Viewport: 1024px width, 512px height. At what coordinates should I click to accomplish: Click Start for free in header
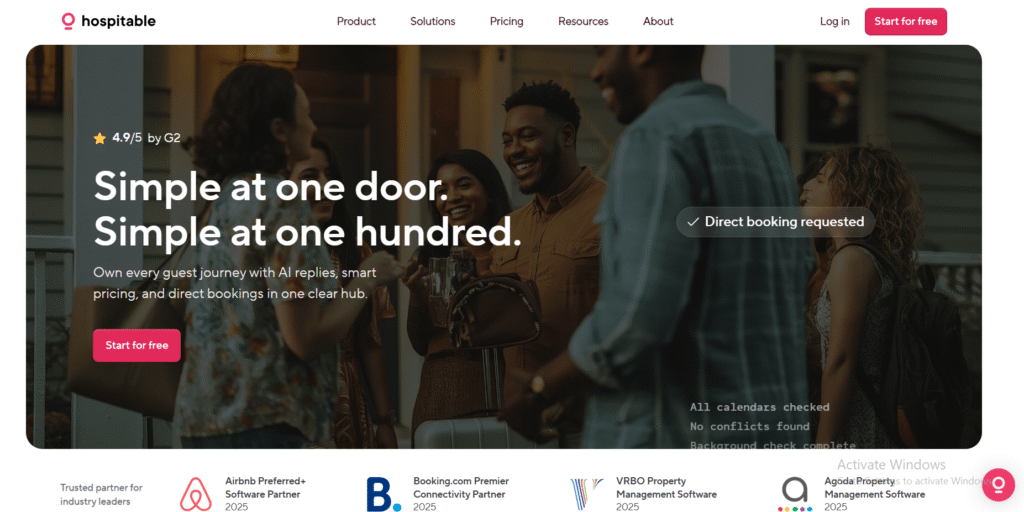[906, 21]
